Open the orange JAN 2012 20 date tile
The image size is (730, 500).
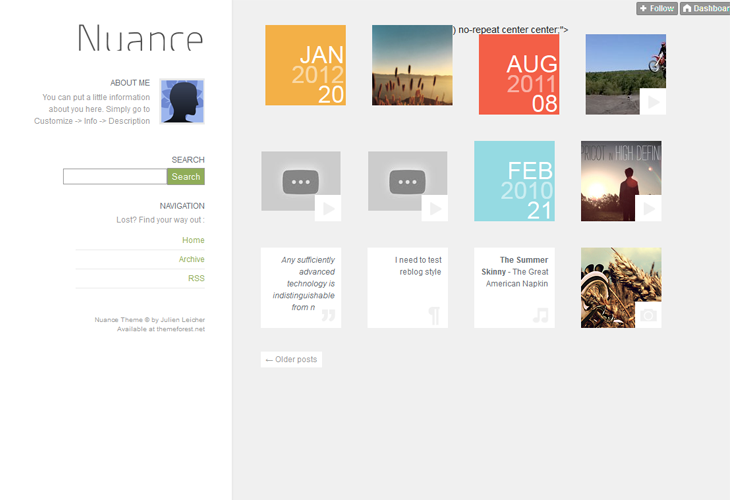point(305,65)
